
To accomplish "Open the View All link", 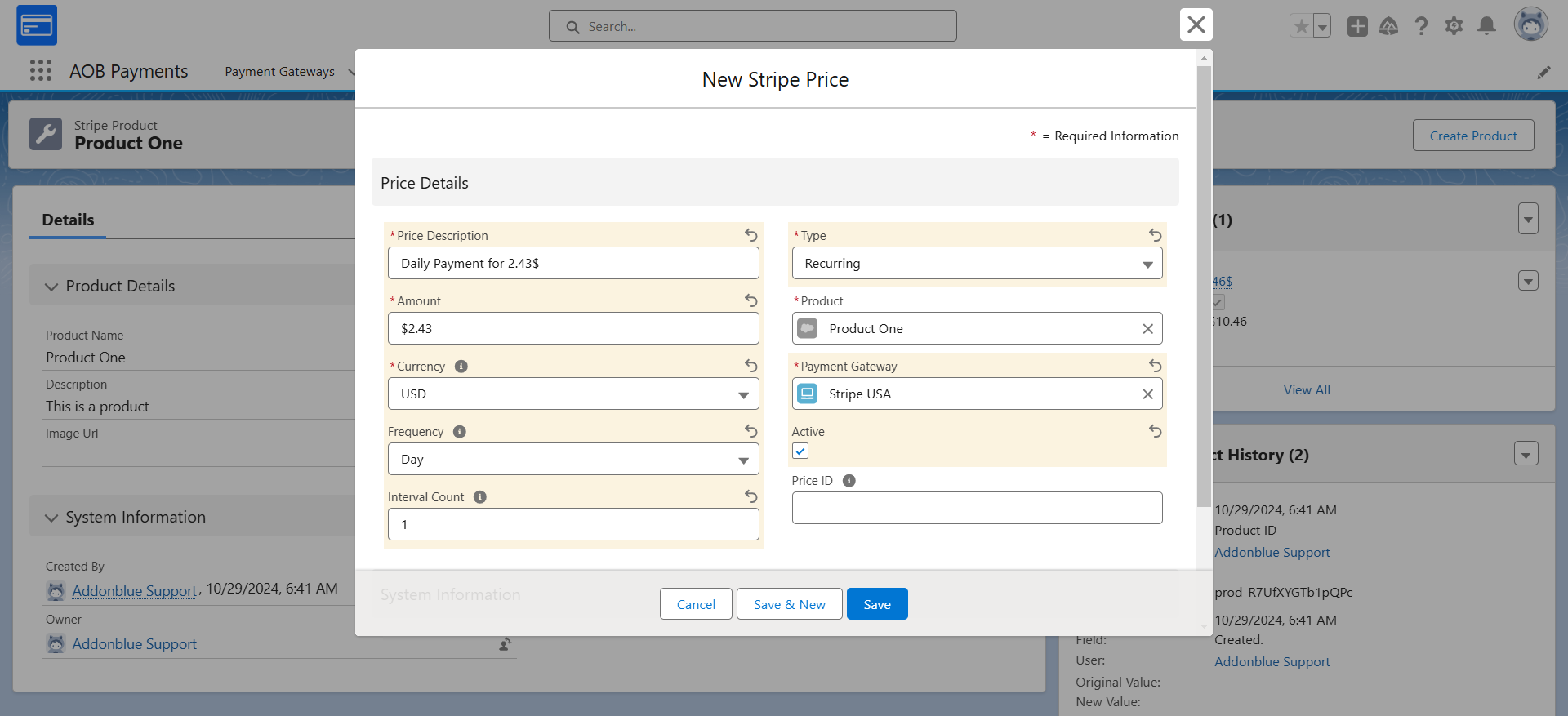I will (1307, 390).
